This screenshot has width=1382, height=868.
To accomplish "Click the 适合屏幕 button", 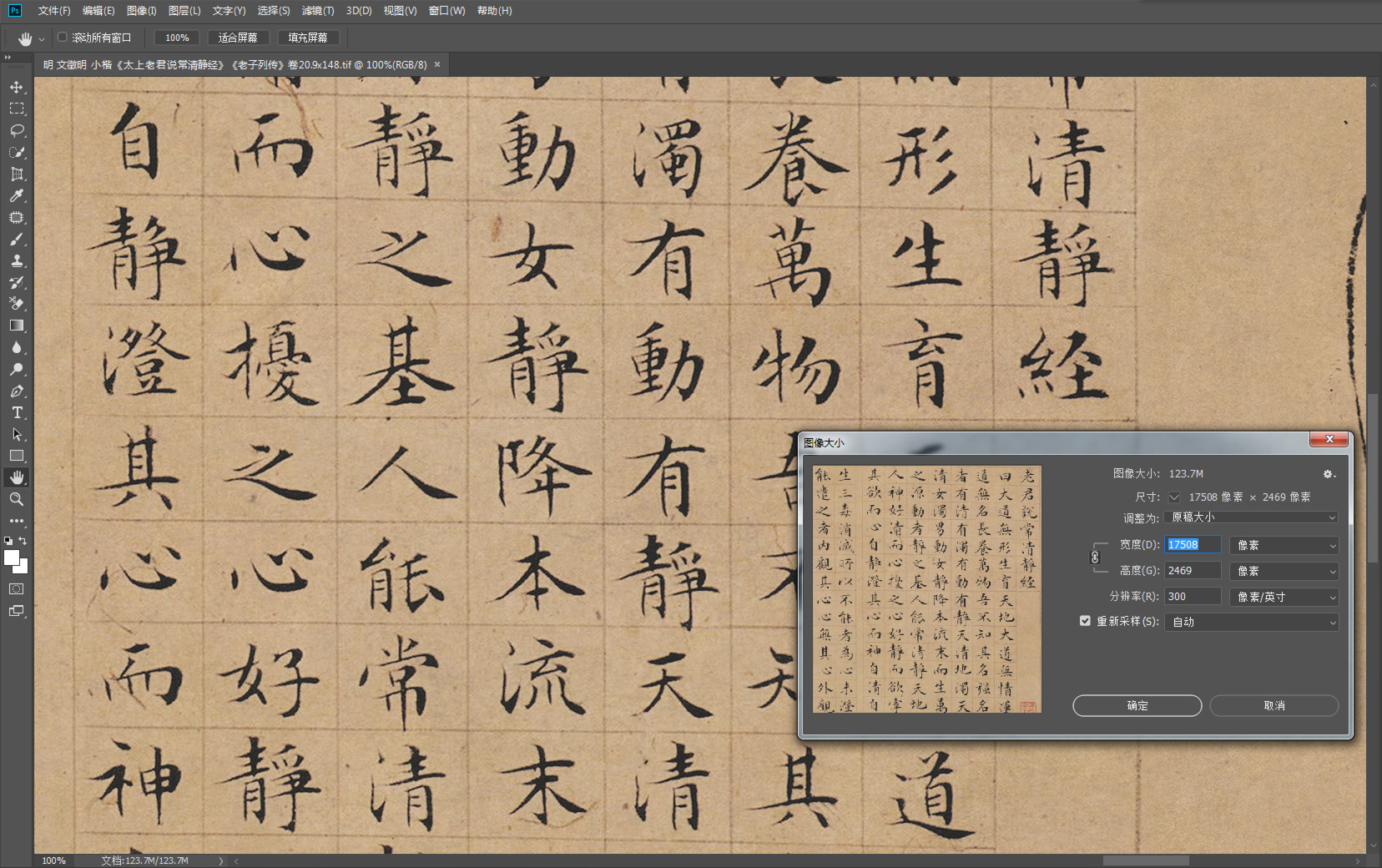I will pos(238,38).
